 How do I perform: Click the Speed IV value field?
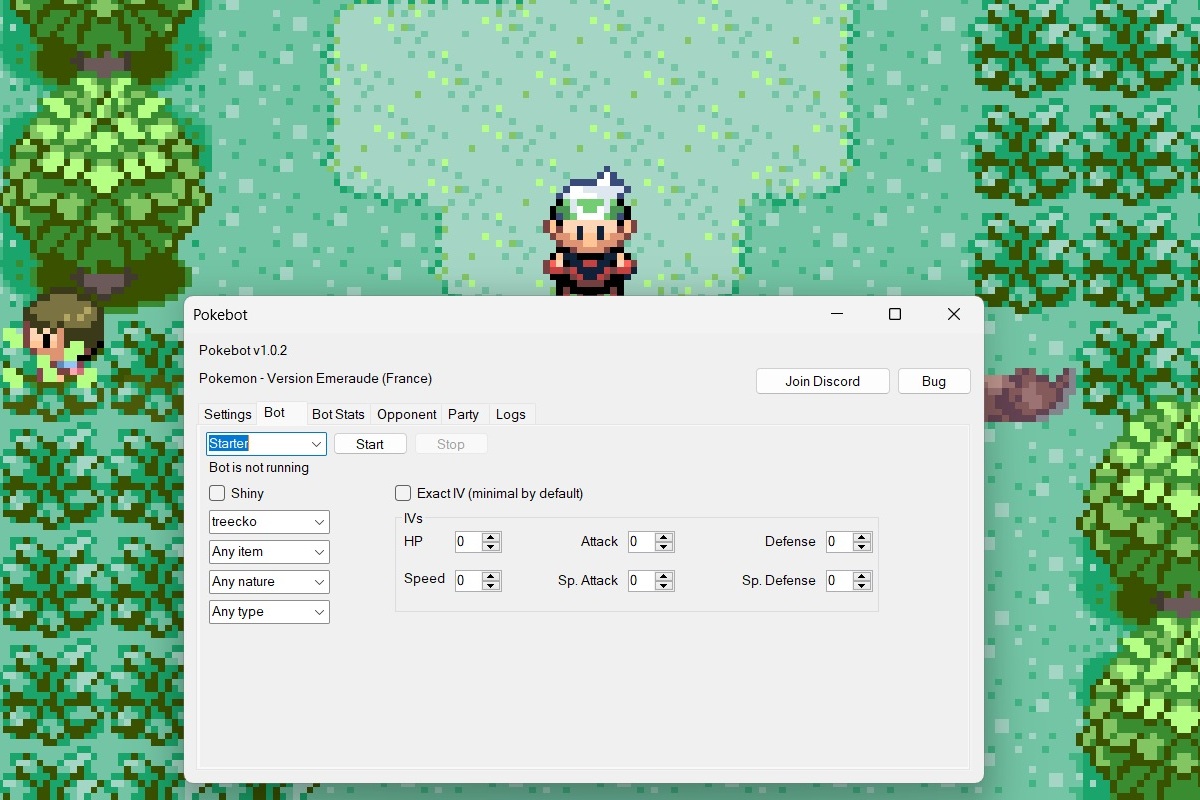click(x=468, y=580)
